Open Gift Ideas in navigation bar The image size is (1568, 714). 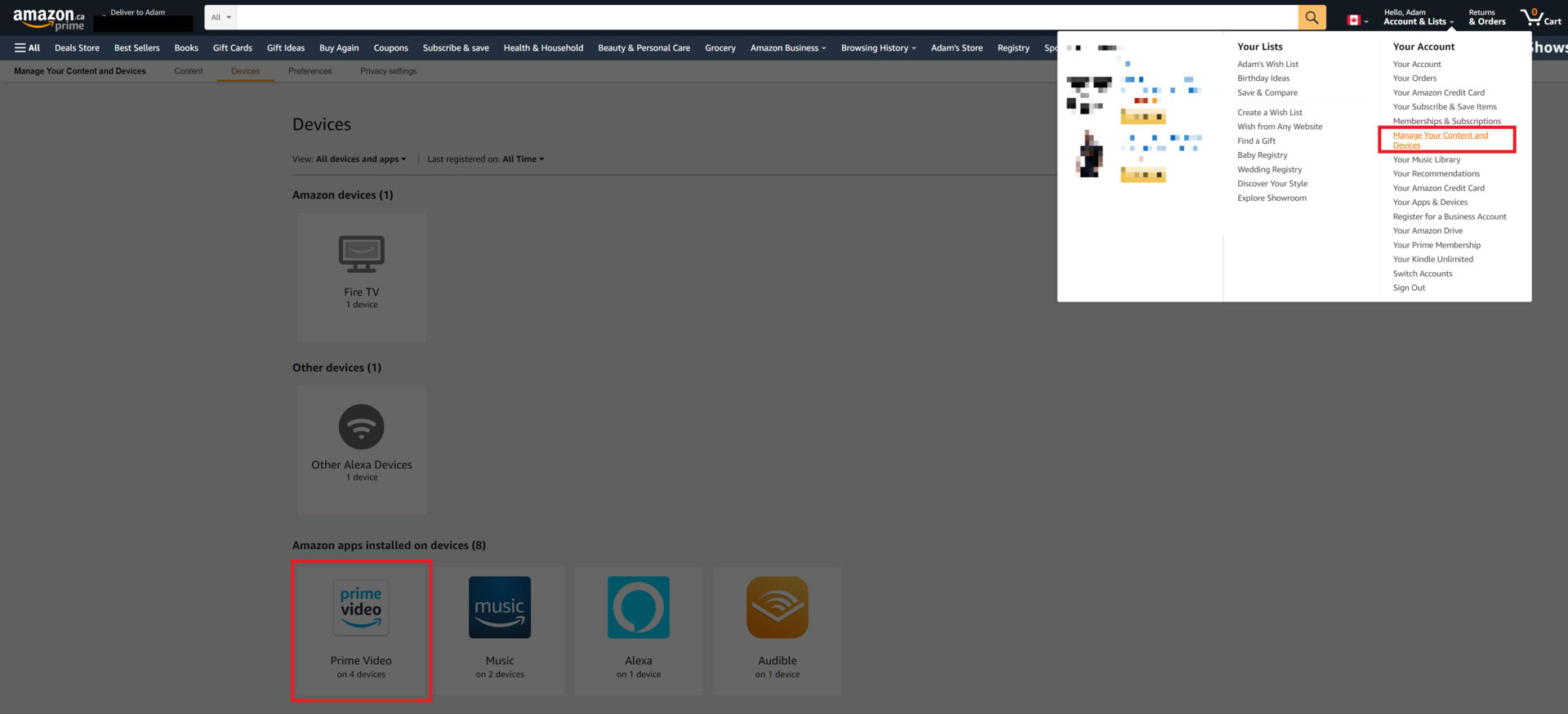tap(286, 48)
